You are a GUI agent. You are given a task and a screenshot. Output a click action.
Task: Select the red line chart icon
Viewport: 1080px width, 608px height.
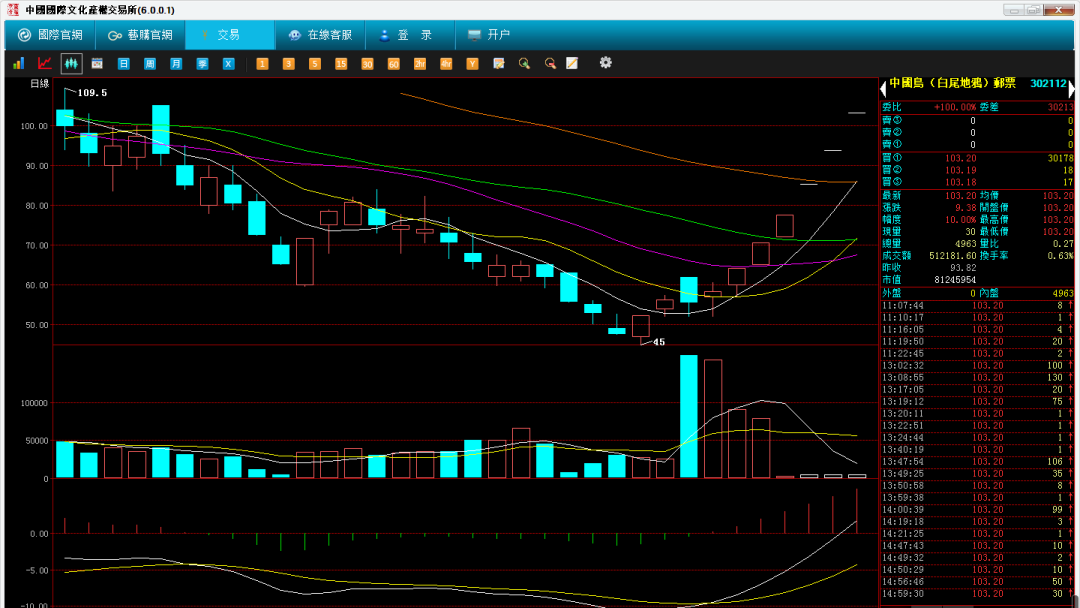[x=45, y=63]
